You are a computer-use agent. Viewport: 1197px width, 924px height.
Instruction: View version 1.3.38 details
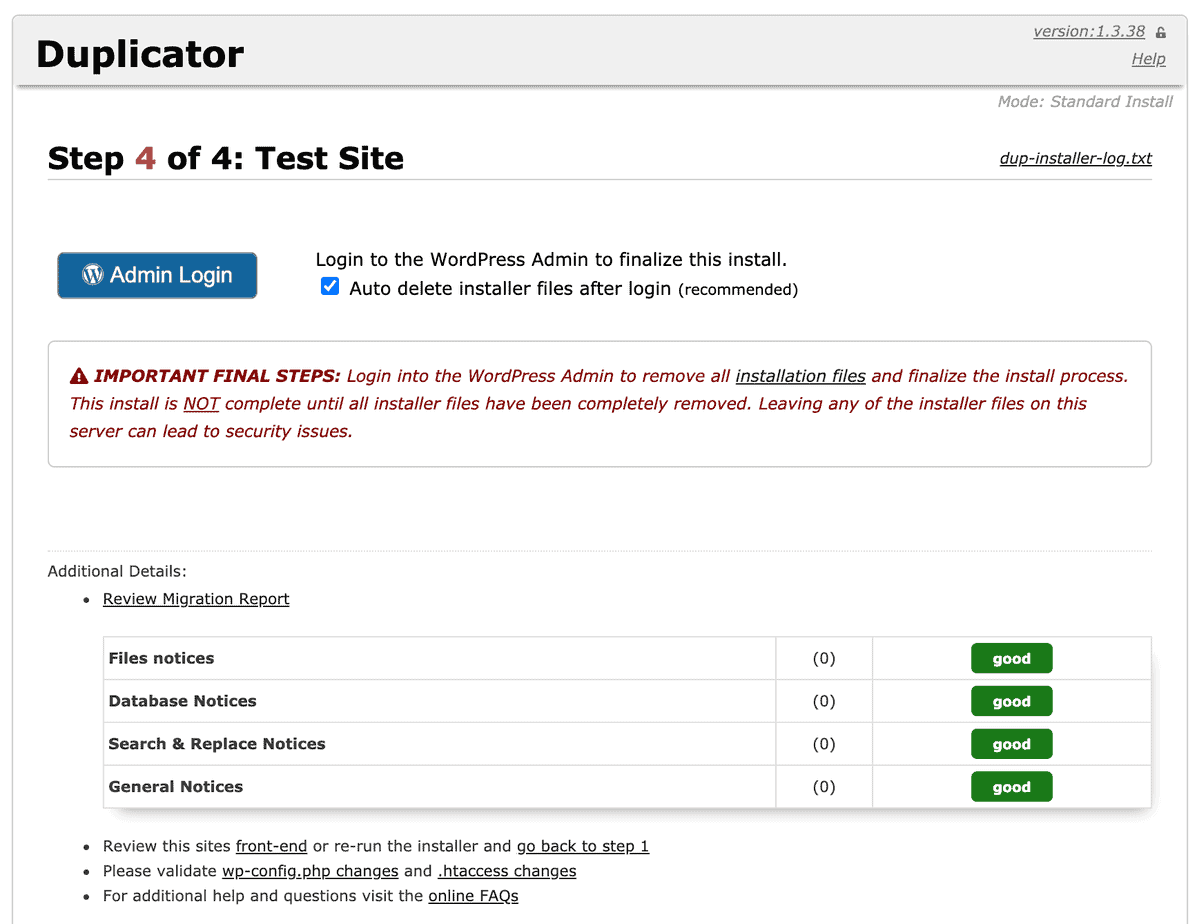pos(1088,31)
